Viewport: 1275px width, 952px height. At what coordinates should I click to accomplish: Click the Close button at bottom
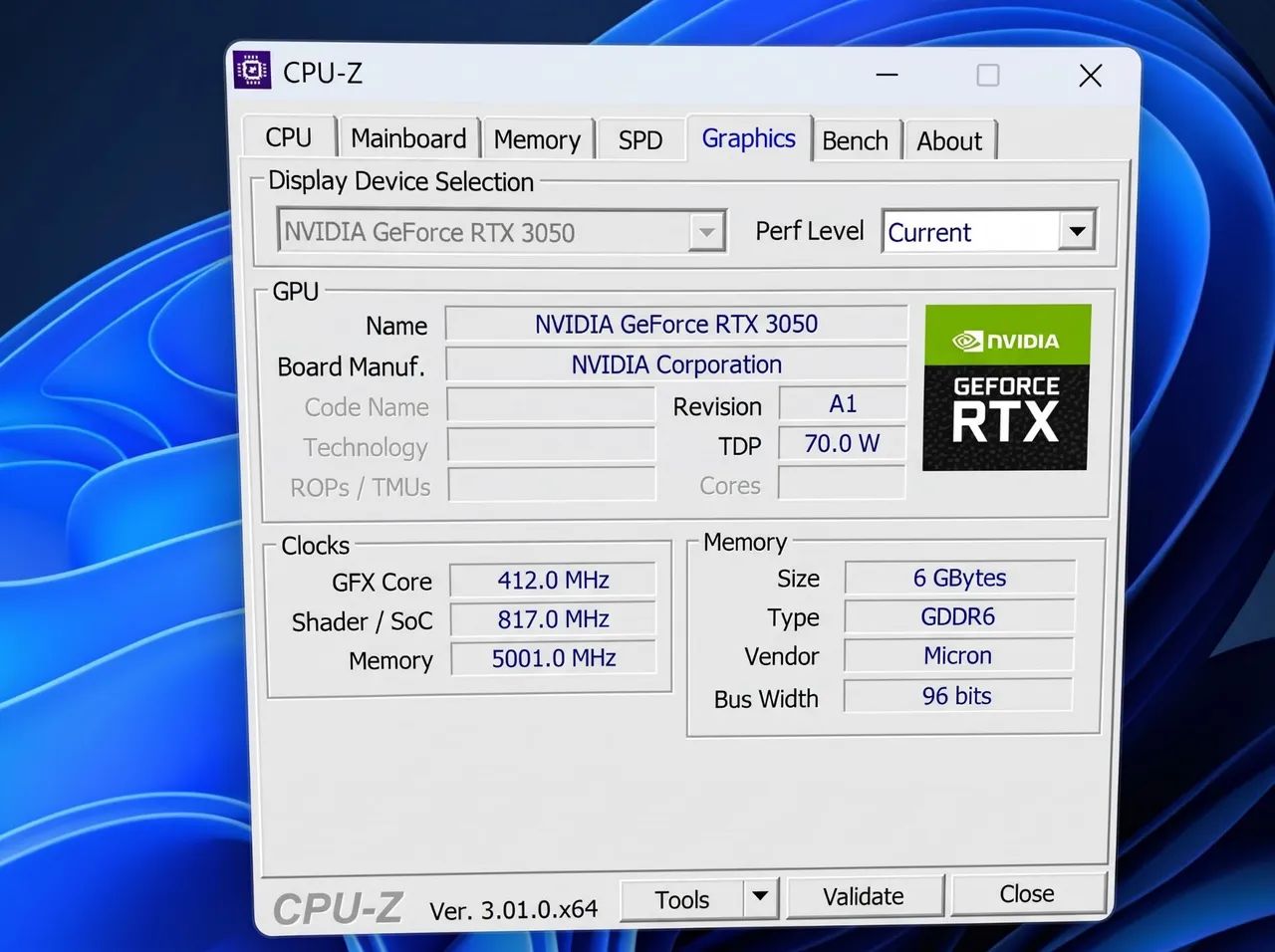pos(1027,893)
